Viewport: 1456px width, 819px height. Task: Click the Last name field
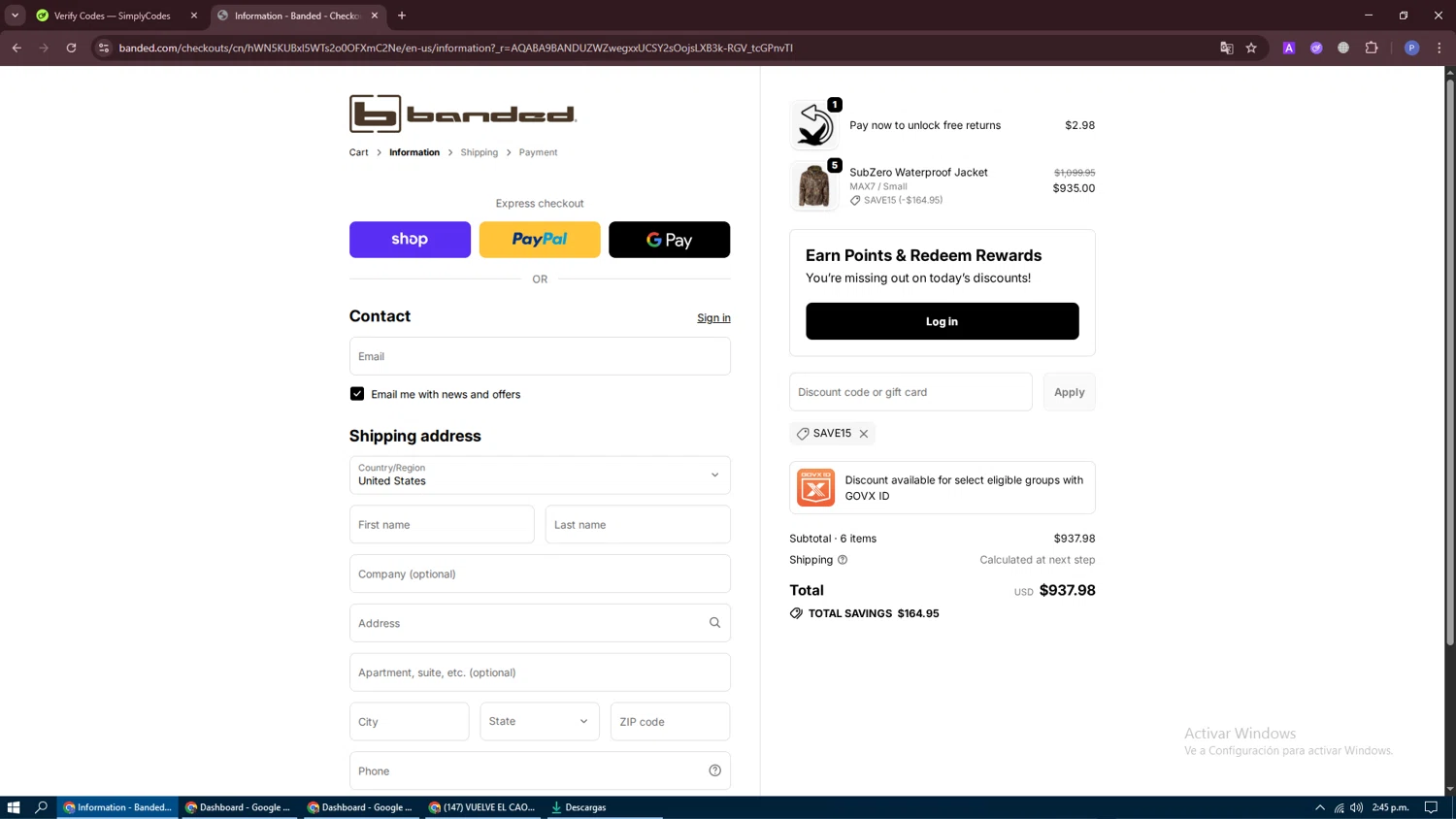point(638,525)
